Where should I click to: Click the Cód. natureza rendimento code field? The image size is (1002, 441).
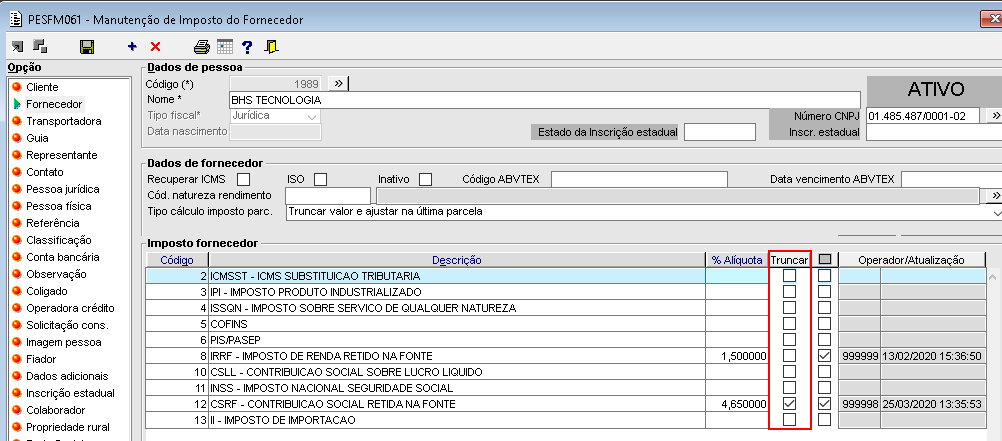328,196
